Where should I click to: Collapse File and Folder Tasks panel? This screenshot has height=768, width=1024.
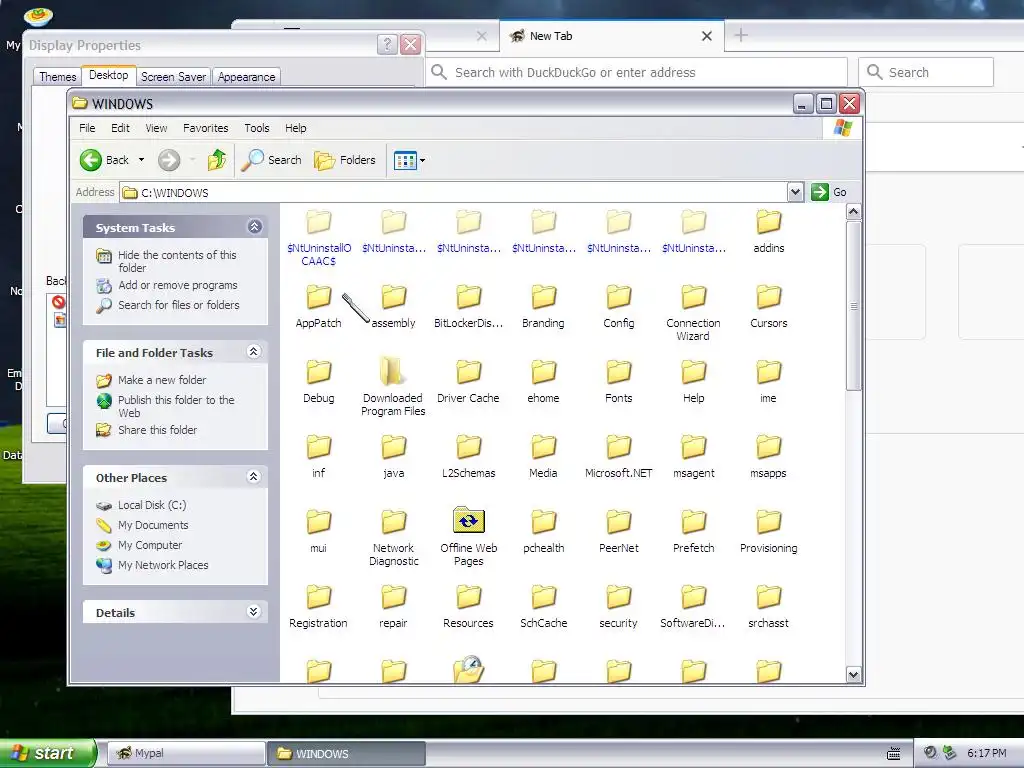254,352
